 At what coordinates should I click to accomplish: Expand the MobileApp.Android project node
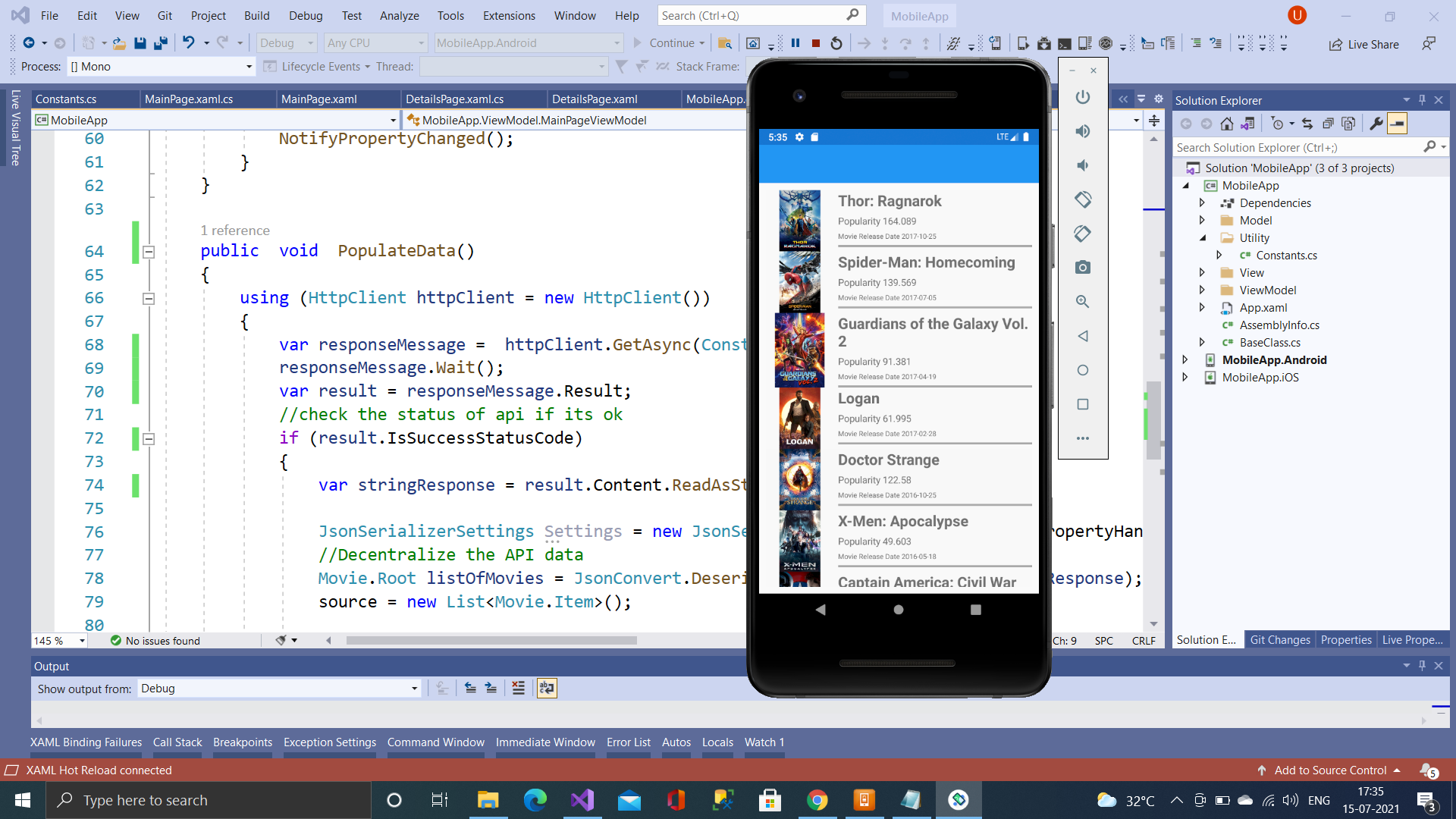[1185, 360]
